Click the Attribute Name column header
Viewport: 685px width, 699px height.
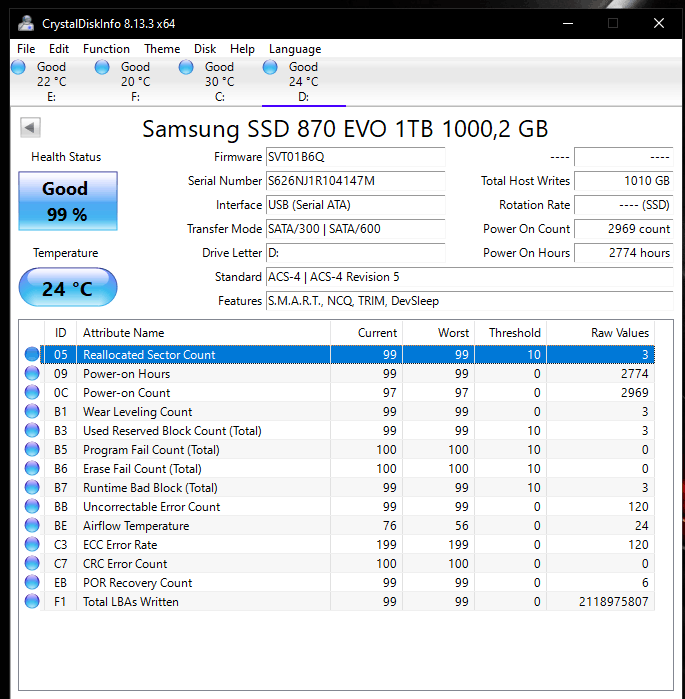(203, 333)
